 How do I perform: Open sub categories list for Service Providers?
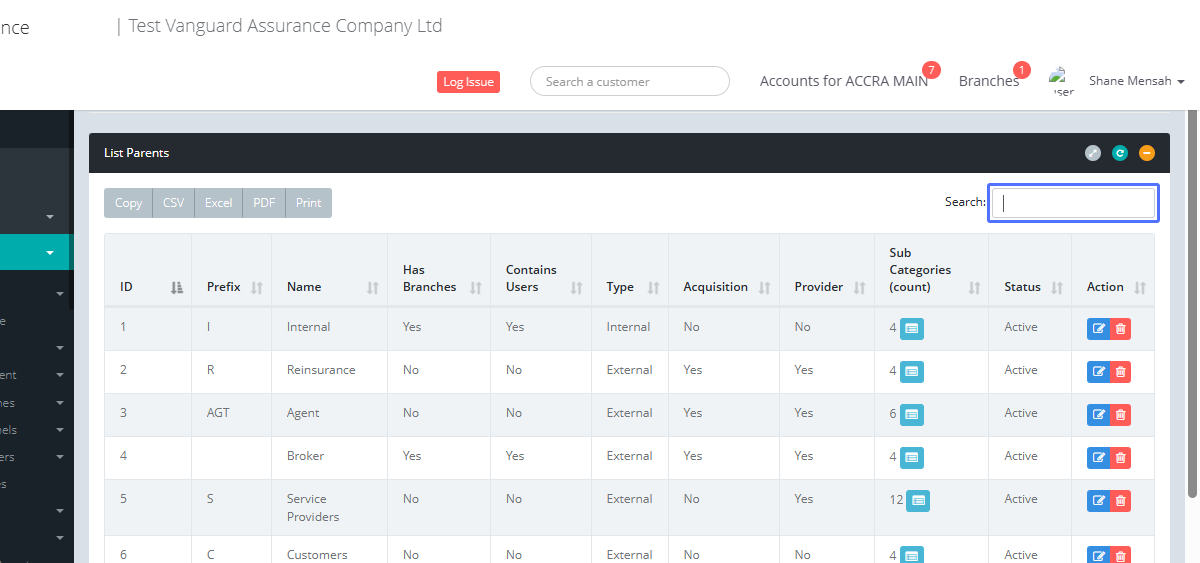918,500
